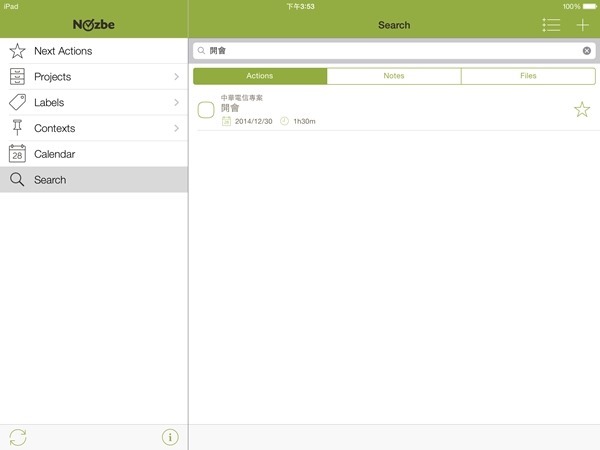Select Next Actions in sidebar
Image resolution: width=600 pixels, height=450 pixels.
[x=94, y=51]
